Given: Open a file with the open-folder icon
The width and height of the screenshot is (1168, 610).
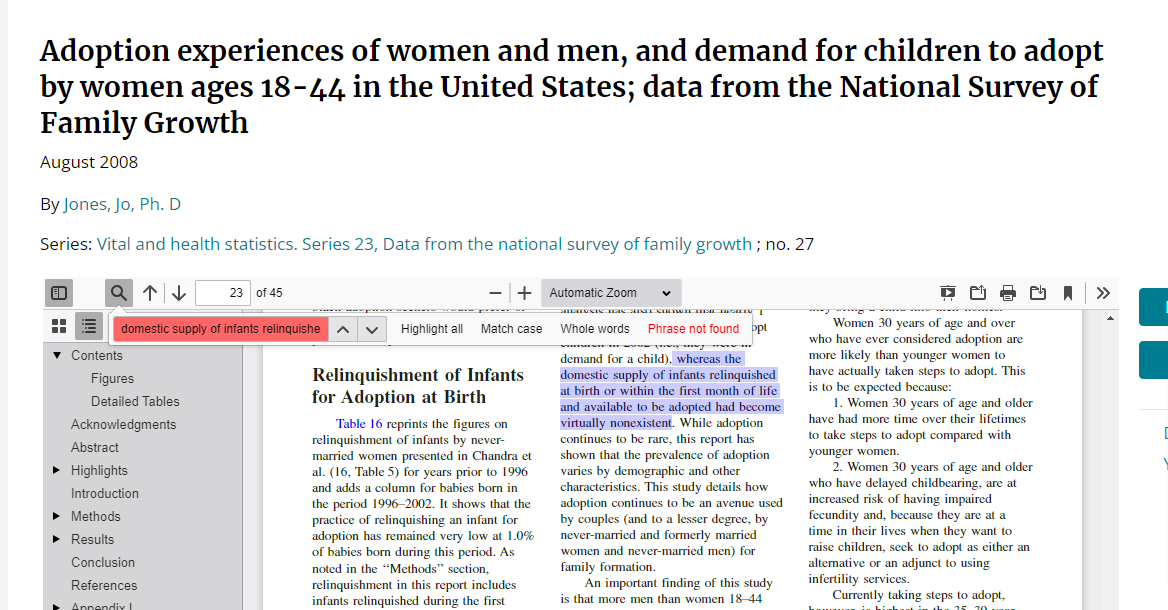Looking at the screenshot, I should coord(978,293).
